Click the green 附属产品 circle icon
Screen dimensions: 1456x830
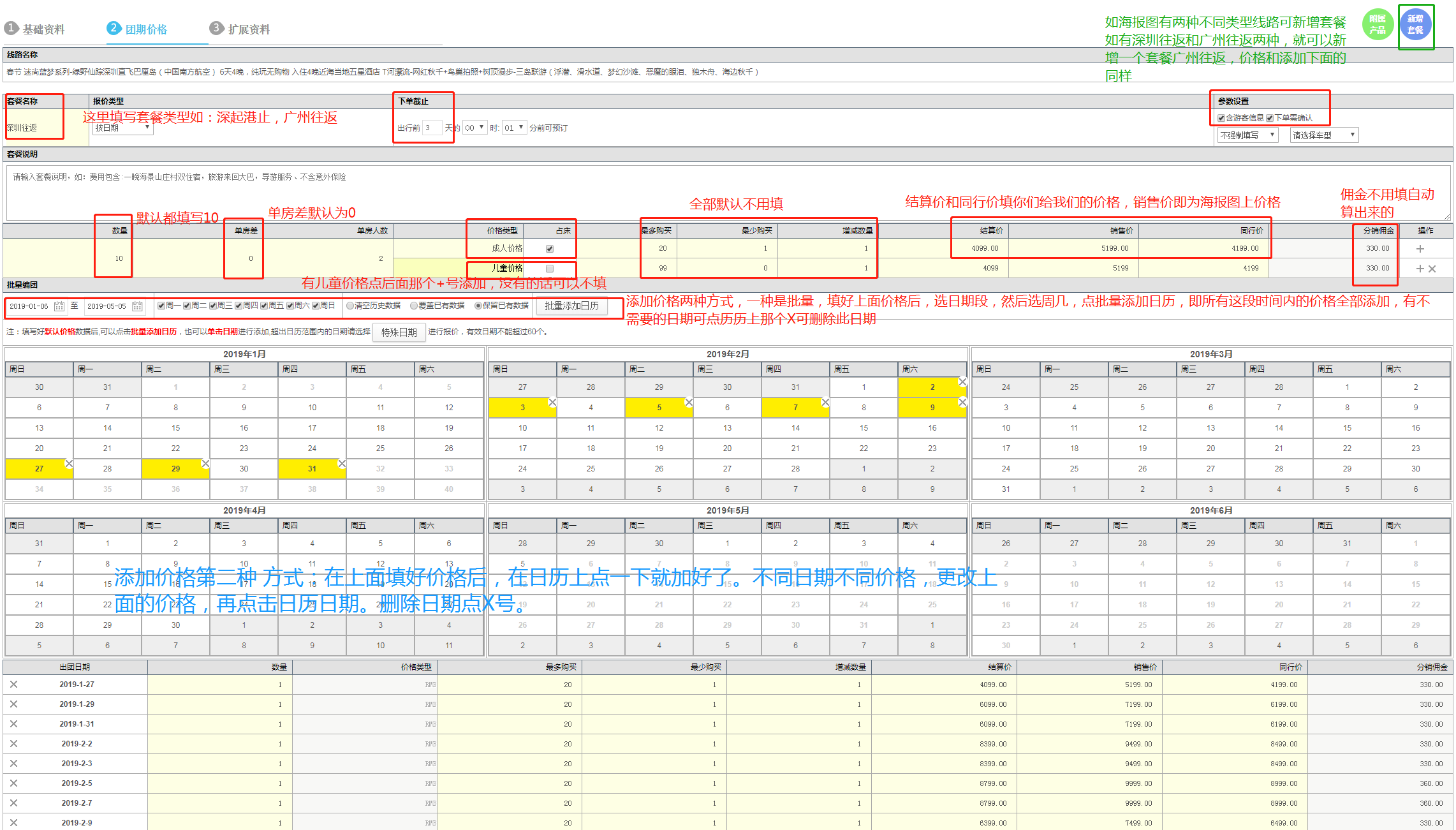[1378, 25]
